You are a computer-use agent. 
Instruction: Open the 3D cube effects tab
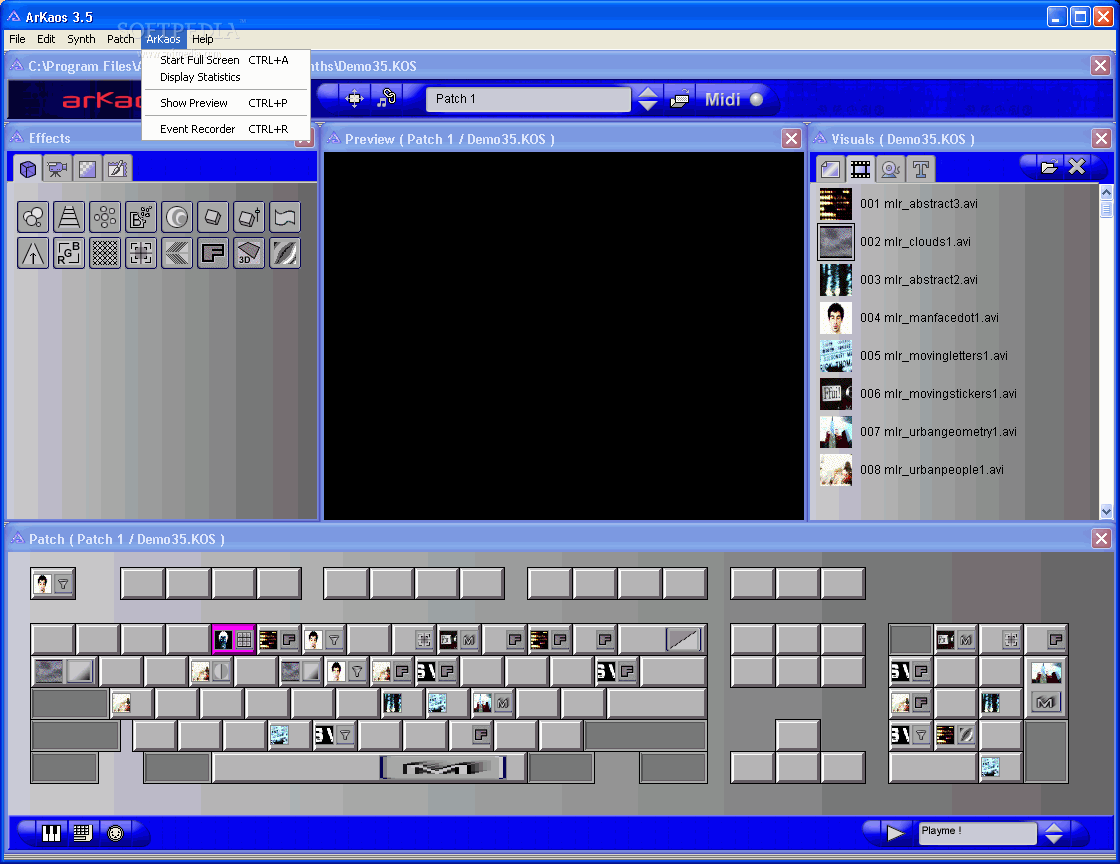[28, 169]
